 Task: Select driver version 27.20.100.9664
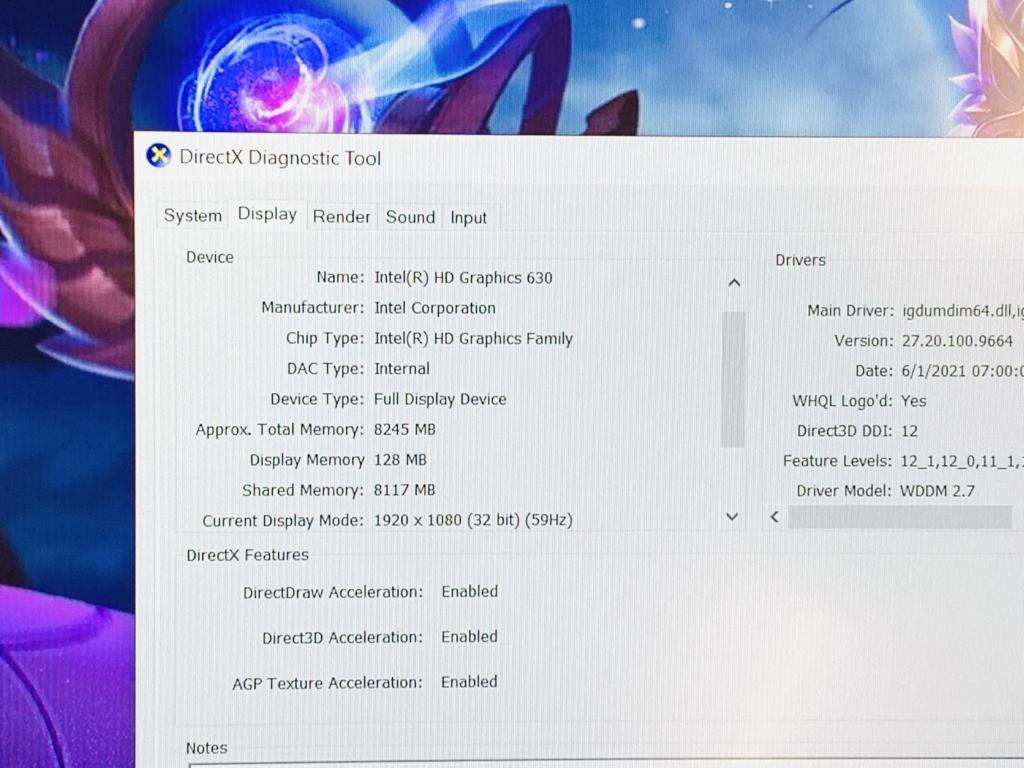tap(957, 341)
